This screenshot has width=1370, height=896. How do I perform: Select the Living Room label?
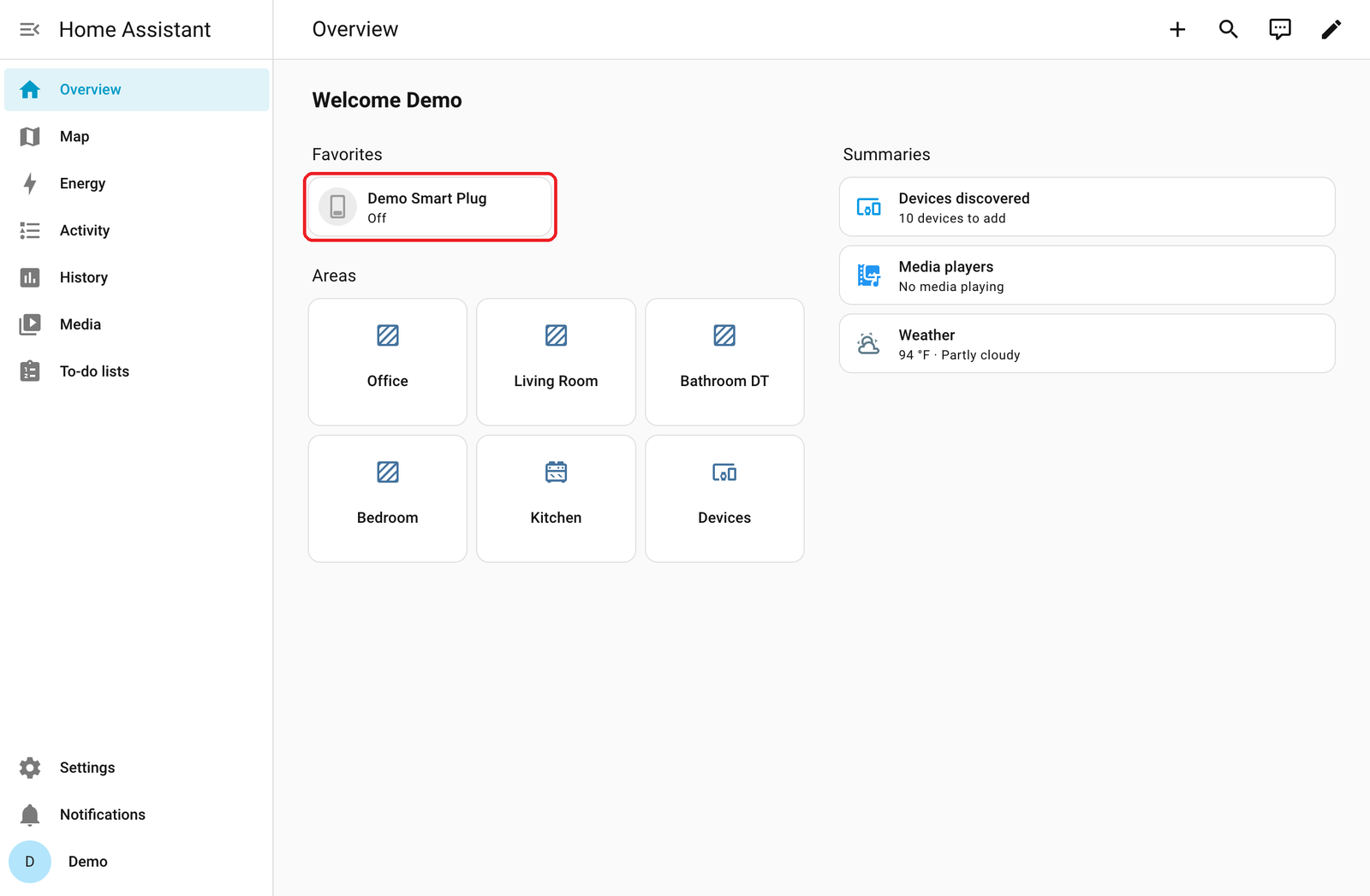[557, 382]
